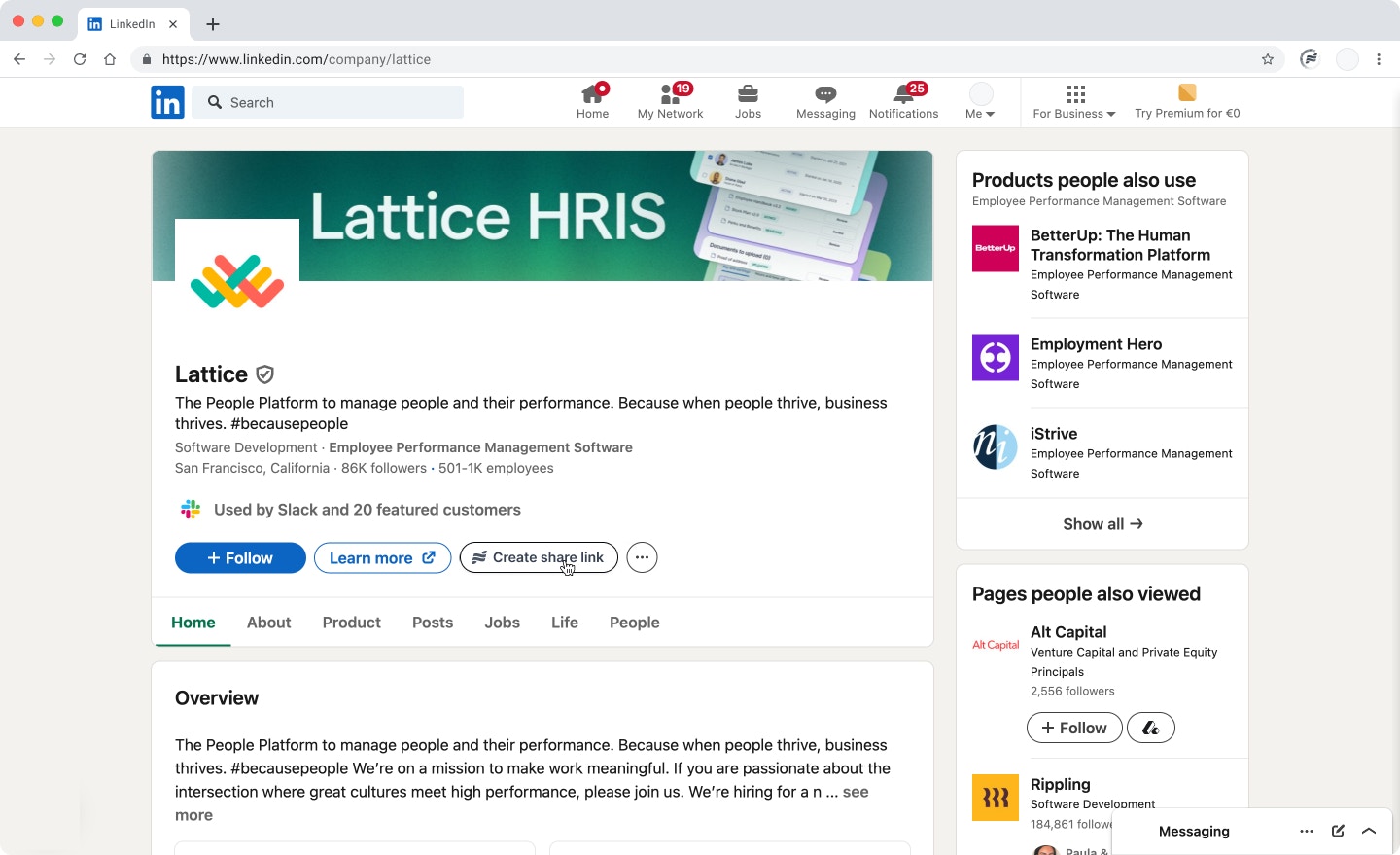Click the Slack logo icon
The height and width of the screenshot is (855, 1400).
(191, 509)
